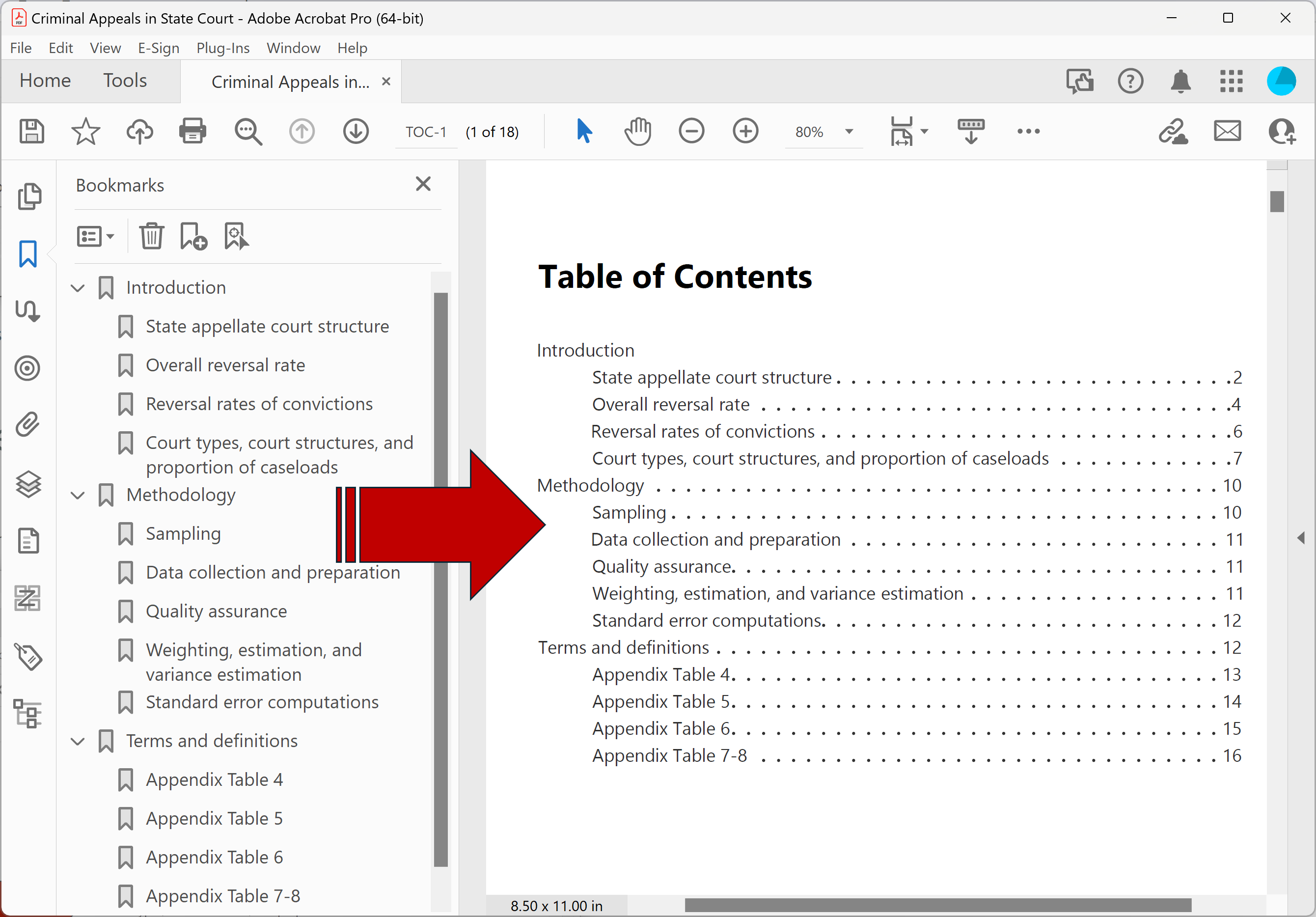Click the Zoom In icon
The height and width of the screenshot is (917, 1316).
[745, 130]
